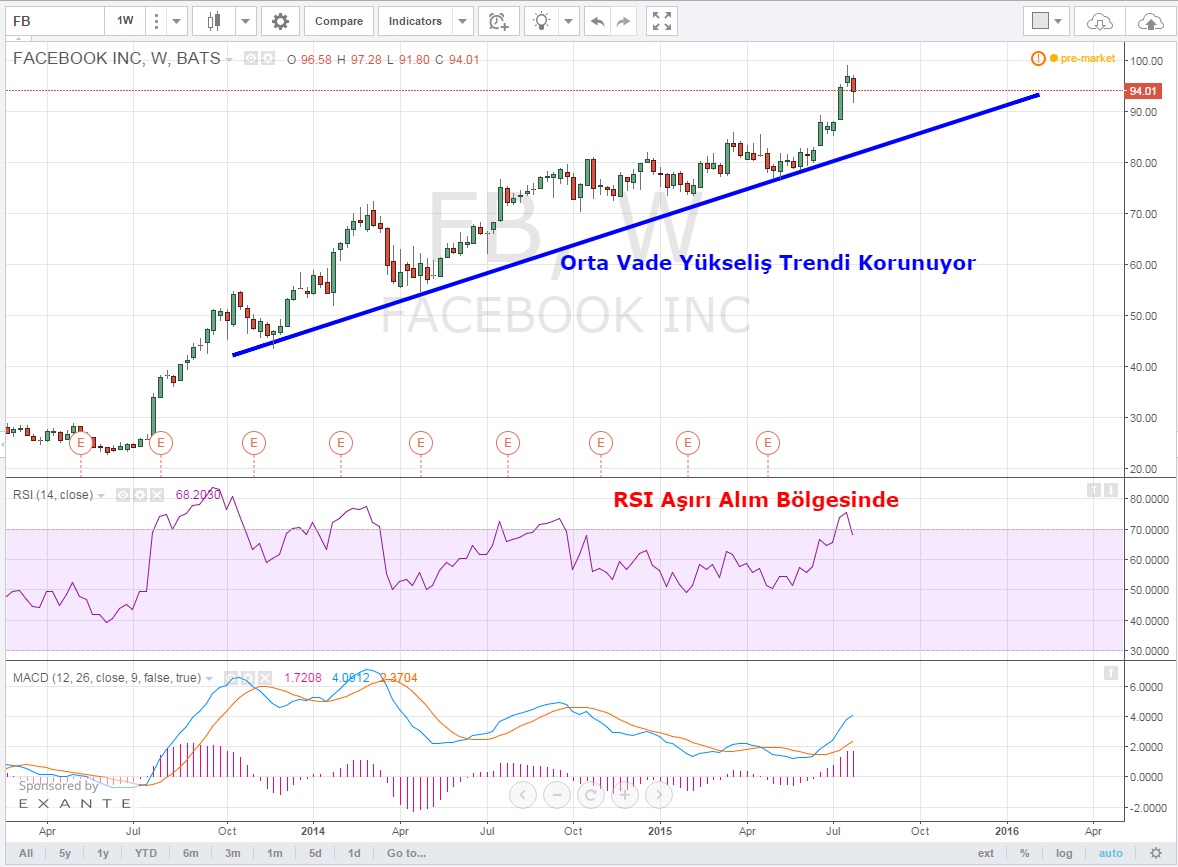The width and height of the screenshot is (1178, 867).
Task: Click the Sponsored by EXANTE link
Action: [74, 794]
